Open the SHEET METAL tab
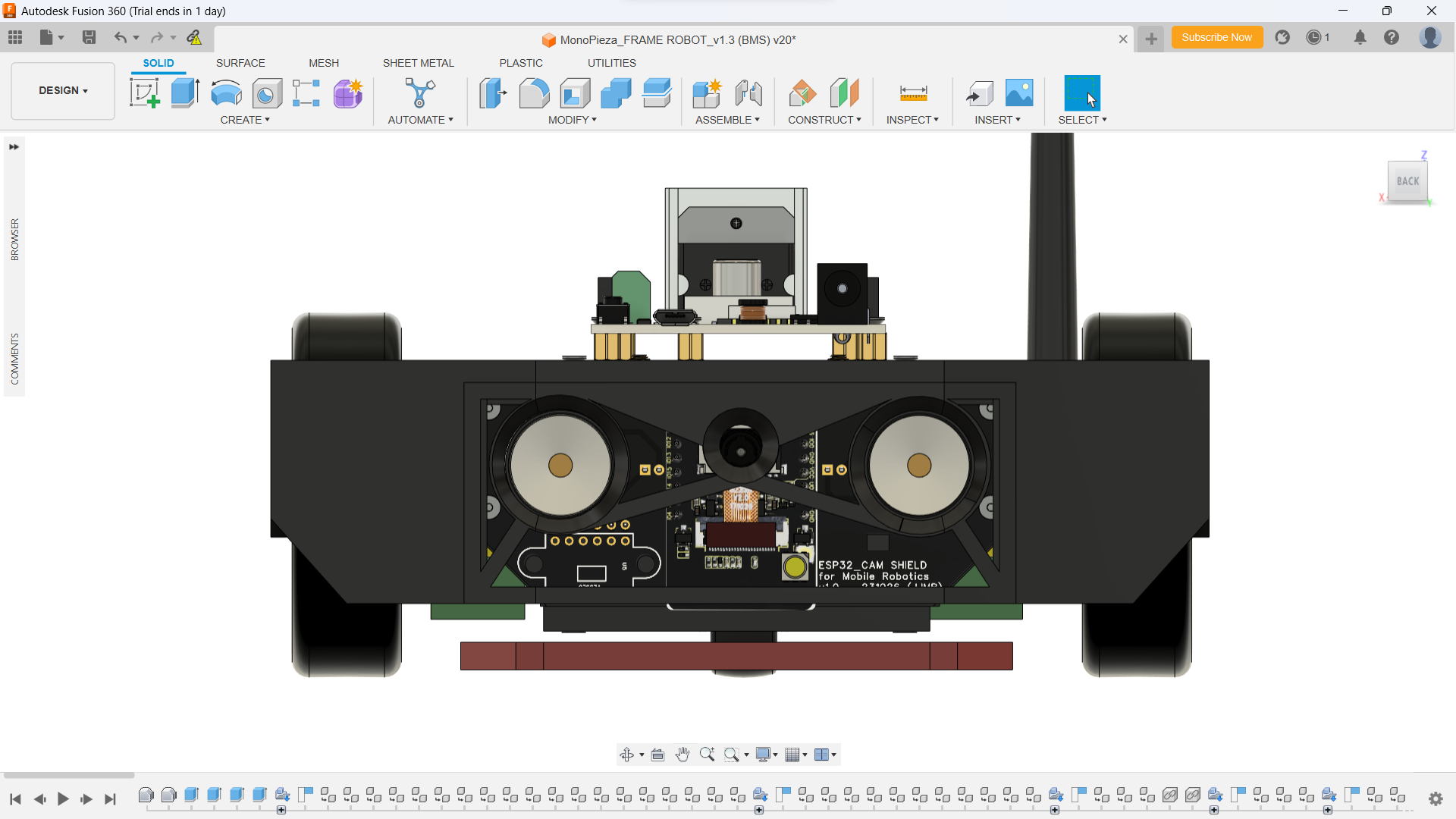Viewport: 1456px width, 819px height. click(x=418, y=63)
